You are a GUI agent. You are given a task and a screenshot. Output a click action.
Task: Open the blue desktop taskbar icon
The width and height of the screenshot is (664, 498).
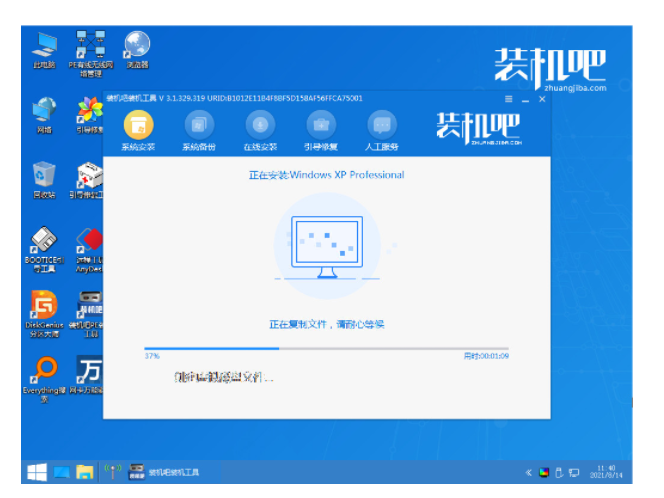click(x=61, y=473)
